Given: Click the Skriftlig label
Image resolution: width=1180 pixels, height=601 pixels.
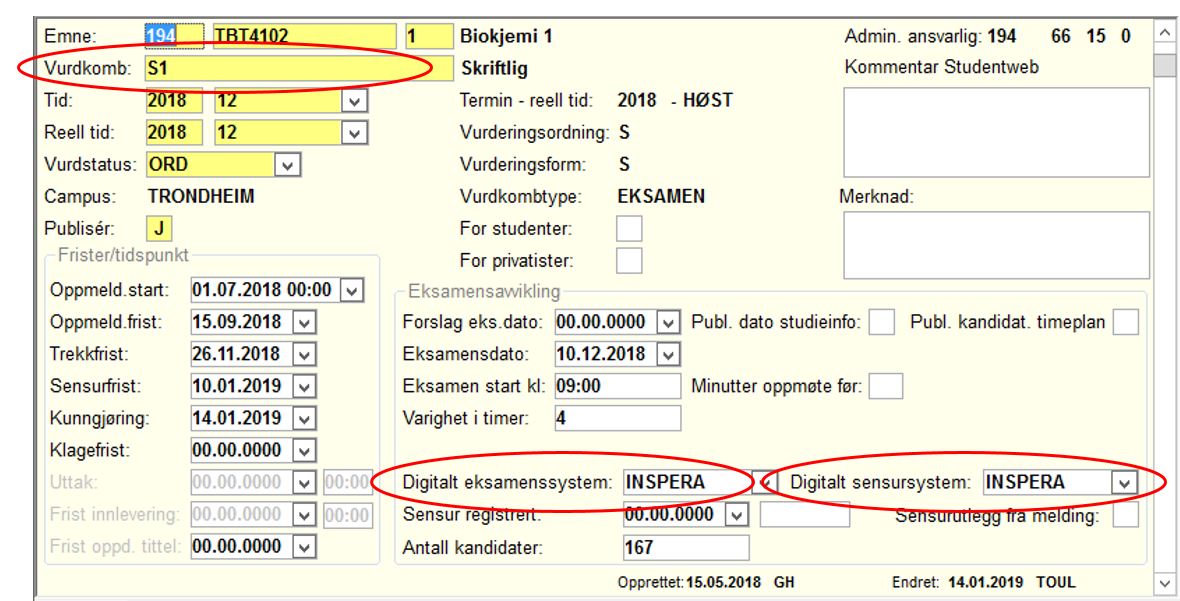Looking at the screenshot, I should pos(494,69).
